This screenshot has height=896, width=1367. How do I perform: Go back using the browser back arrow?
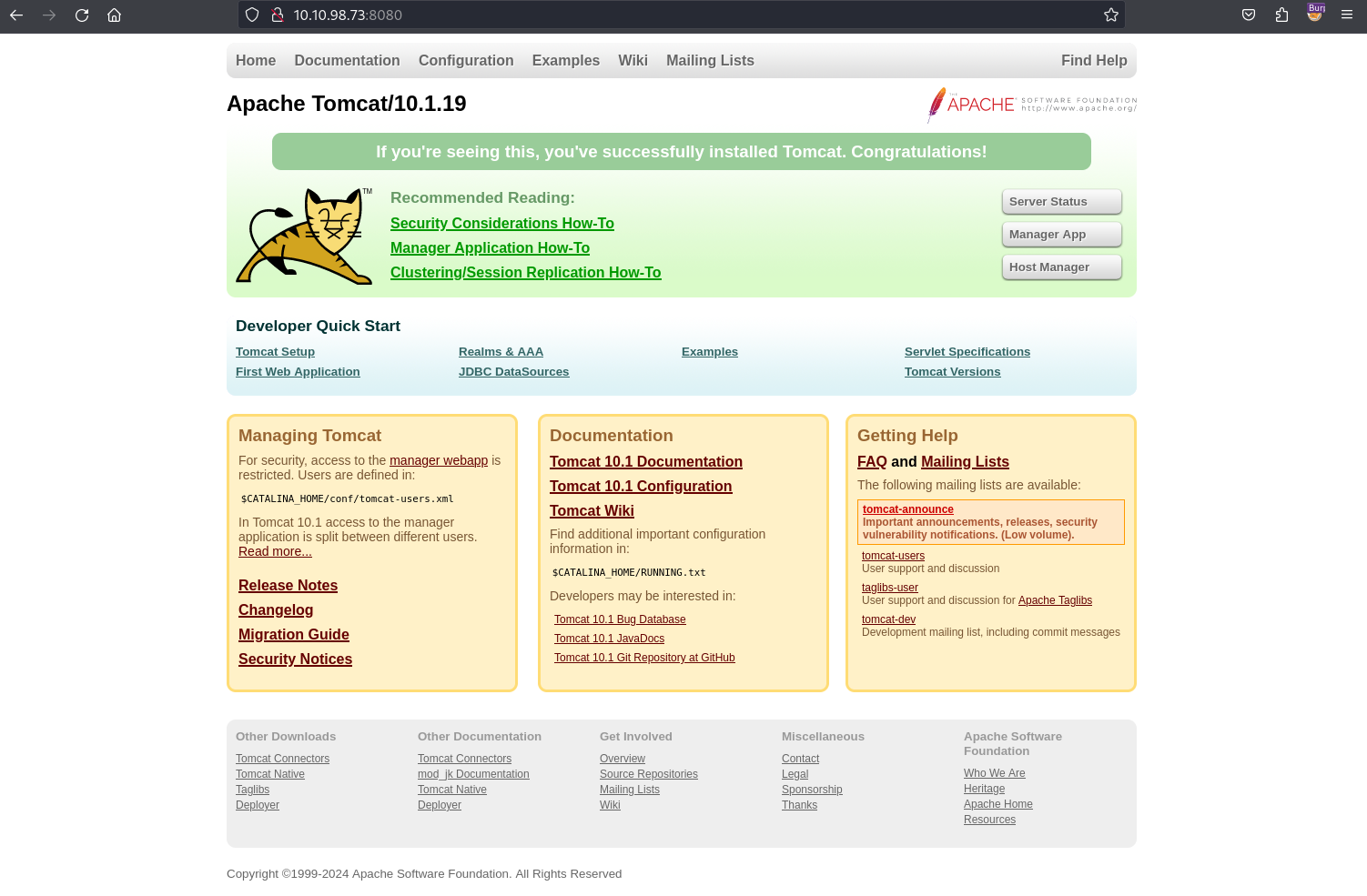pyautogui.click(x=16, y=15)
